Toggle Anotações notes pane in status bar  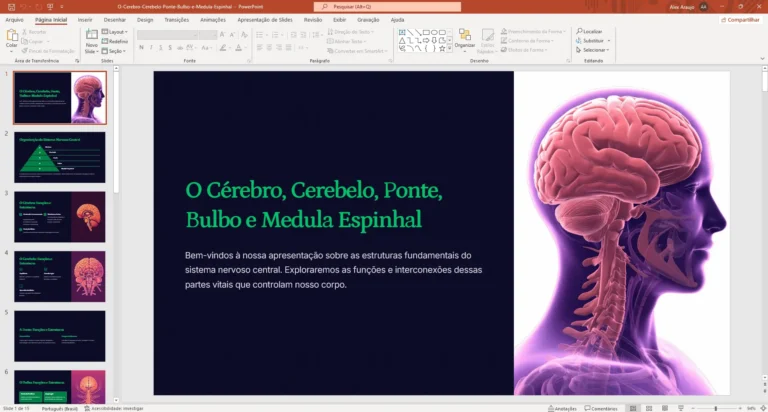(x=562, y=408)
